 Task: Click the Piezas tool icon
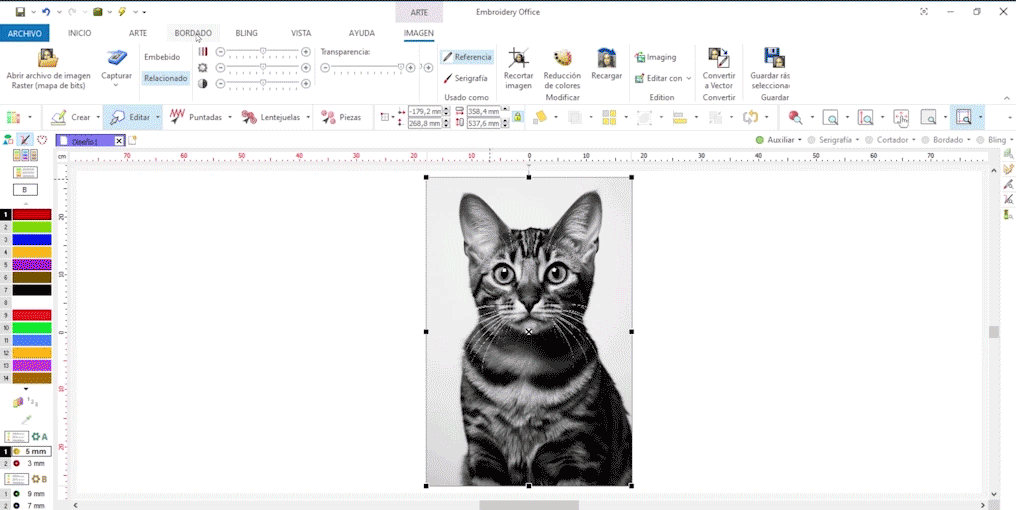pyautogui.click(x=341, y=117)
